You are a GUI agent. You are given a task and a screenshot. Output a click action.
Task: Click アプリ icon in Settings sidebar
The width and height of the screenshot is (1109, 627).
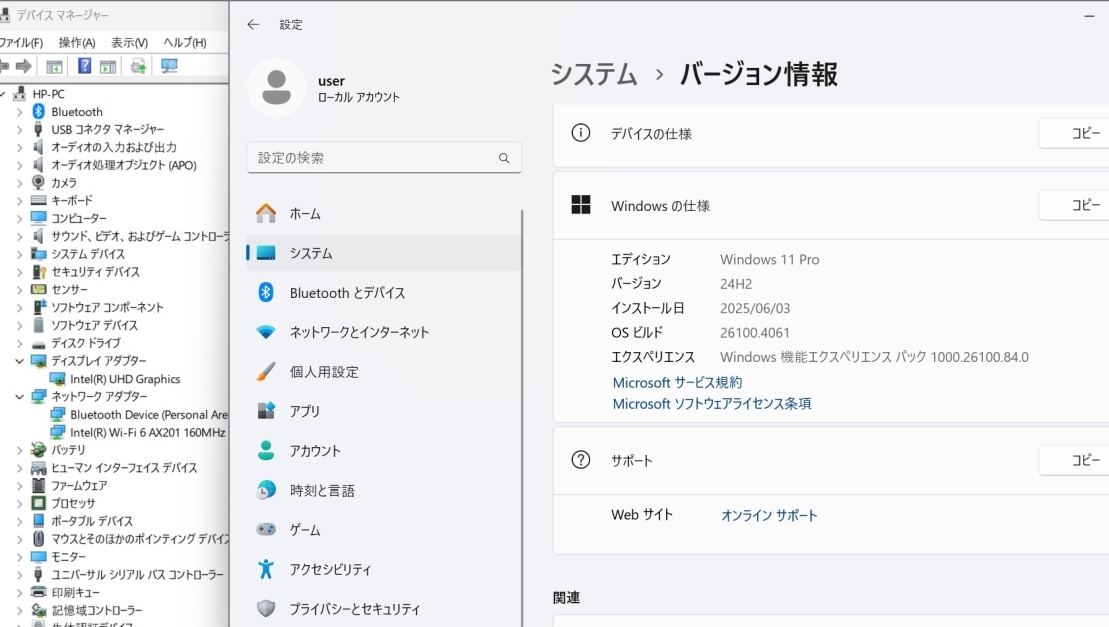coord(266,411)
